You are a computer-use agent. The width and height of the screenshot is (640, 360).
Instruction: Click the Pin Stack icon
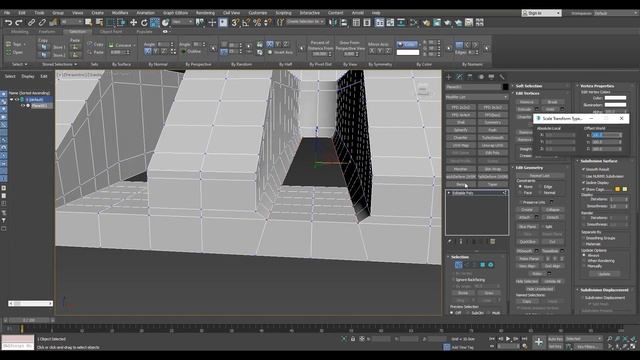pos(449,242)
